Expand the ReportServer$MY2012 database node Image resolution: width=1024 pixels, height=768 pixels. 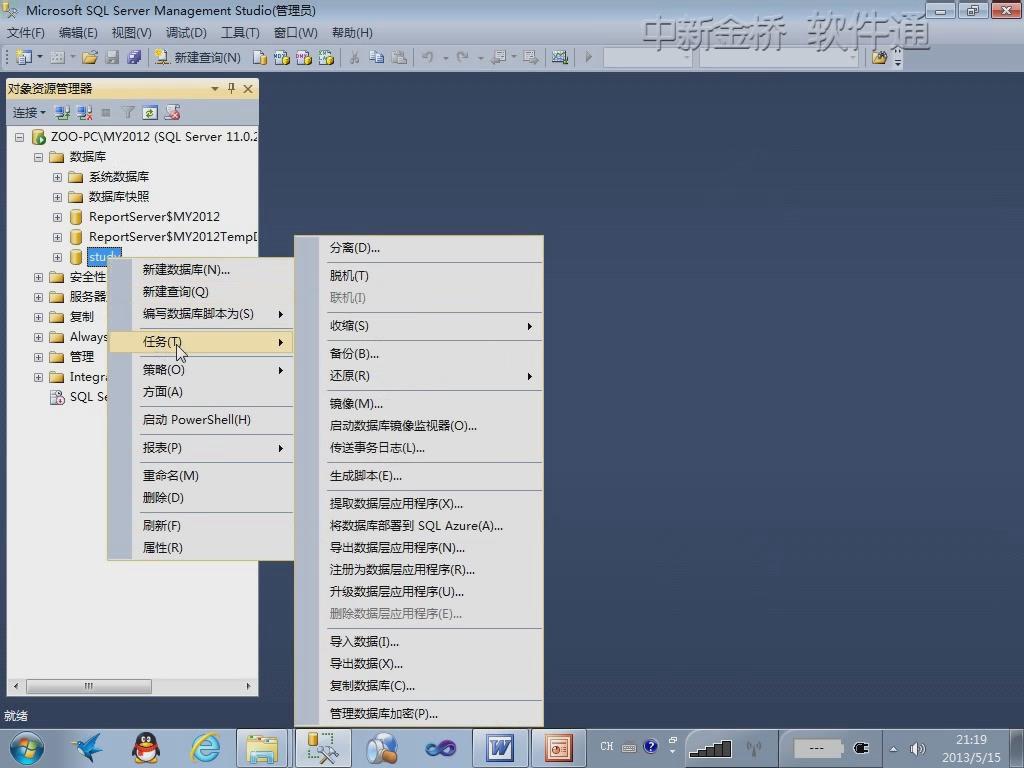pyautogui.click(x=57, y=217)
